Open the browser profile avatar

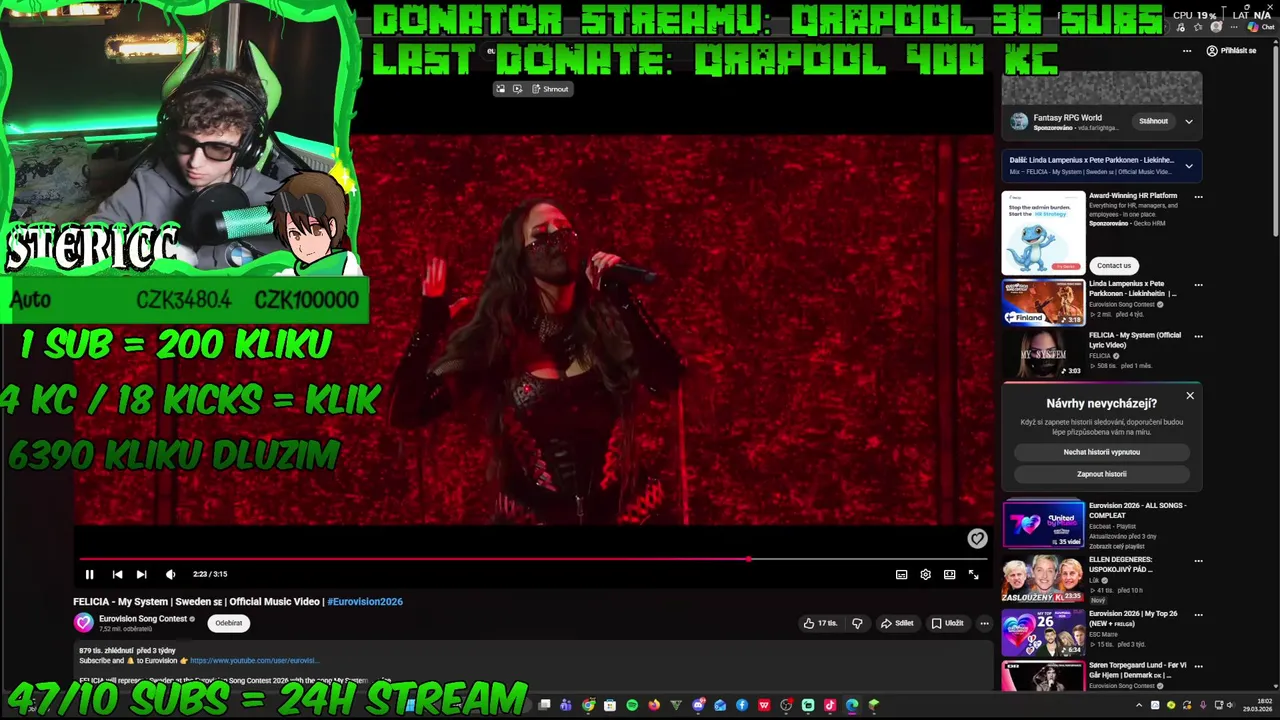pyautogui.click(x=1216, y=28)
